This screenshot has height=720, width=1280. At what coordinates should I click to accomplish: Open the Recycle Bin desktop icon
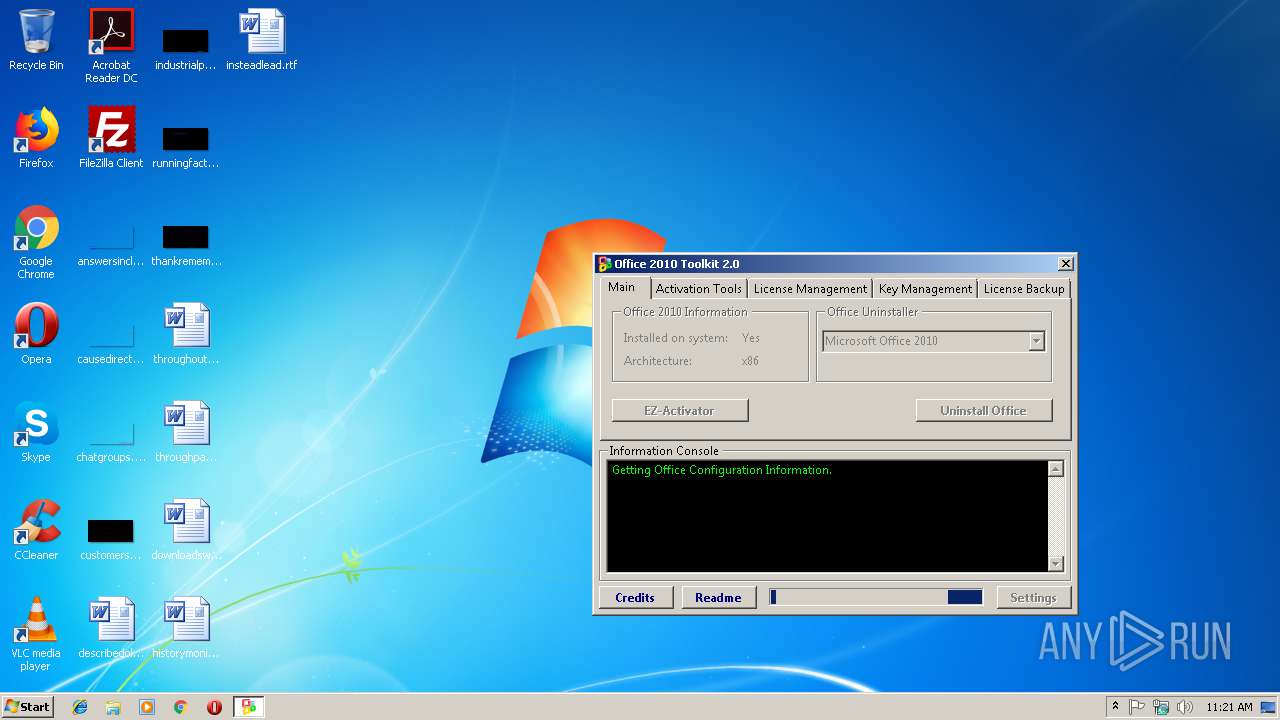[36, 41]
